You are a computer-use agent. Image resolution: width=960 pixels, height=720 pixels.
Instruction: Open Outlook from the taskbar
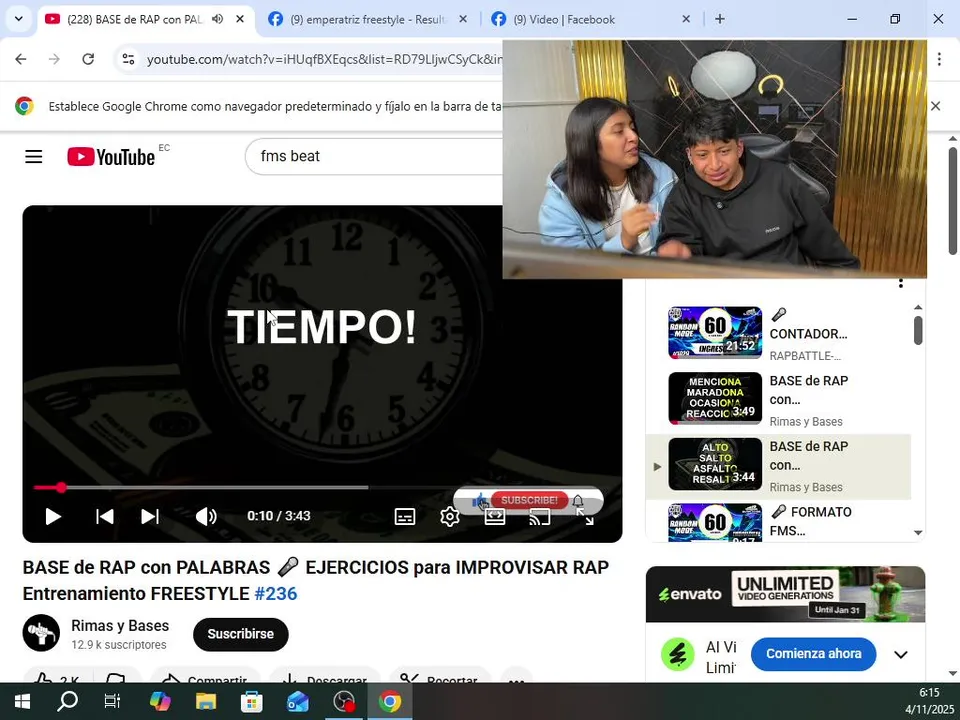click(x=298, y=701)
